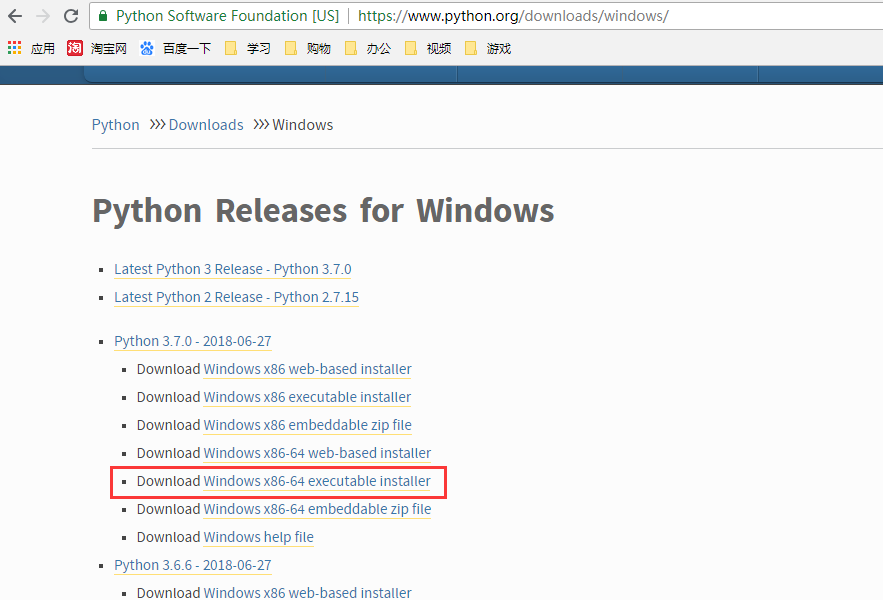Open the 视频 bookmark folder
The height and width of the screenshot is (600, 883).
pyautogui.click(x=428, y=48)
